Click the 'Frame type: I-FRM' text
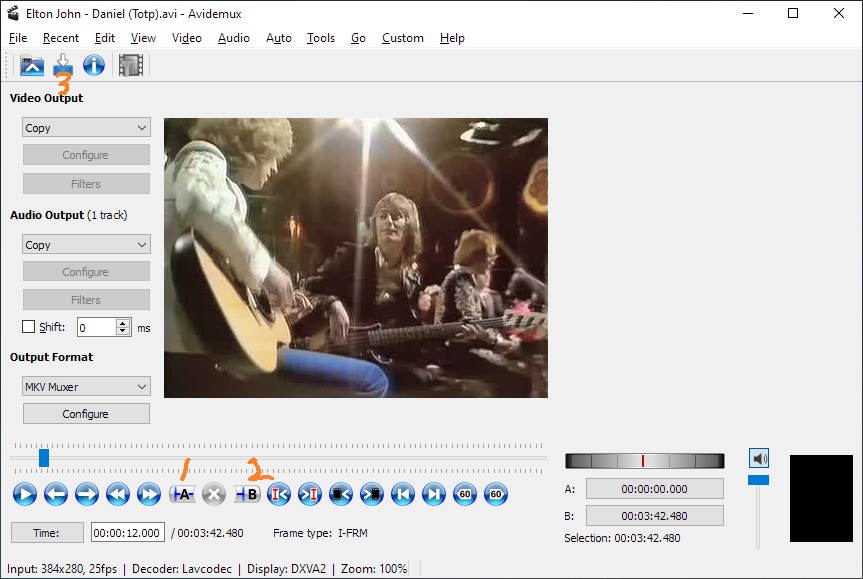The height and width of the screenshot is (579, 863). (320, 533)
